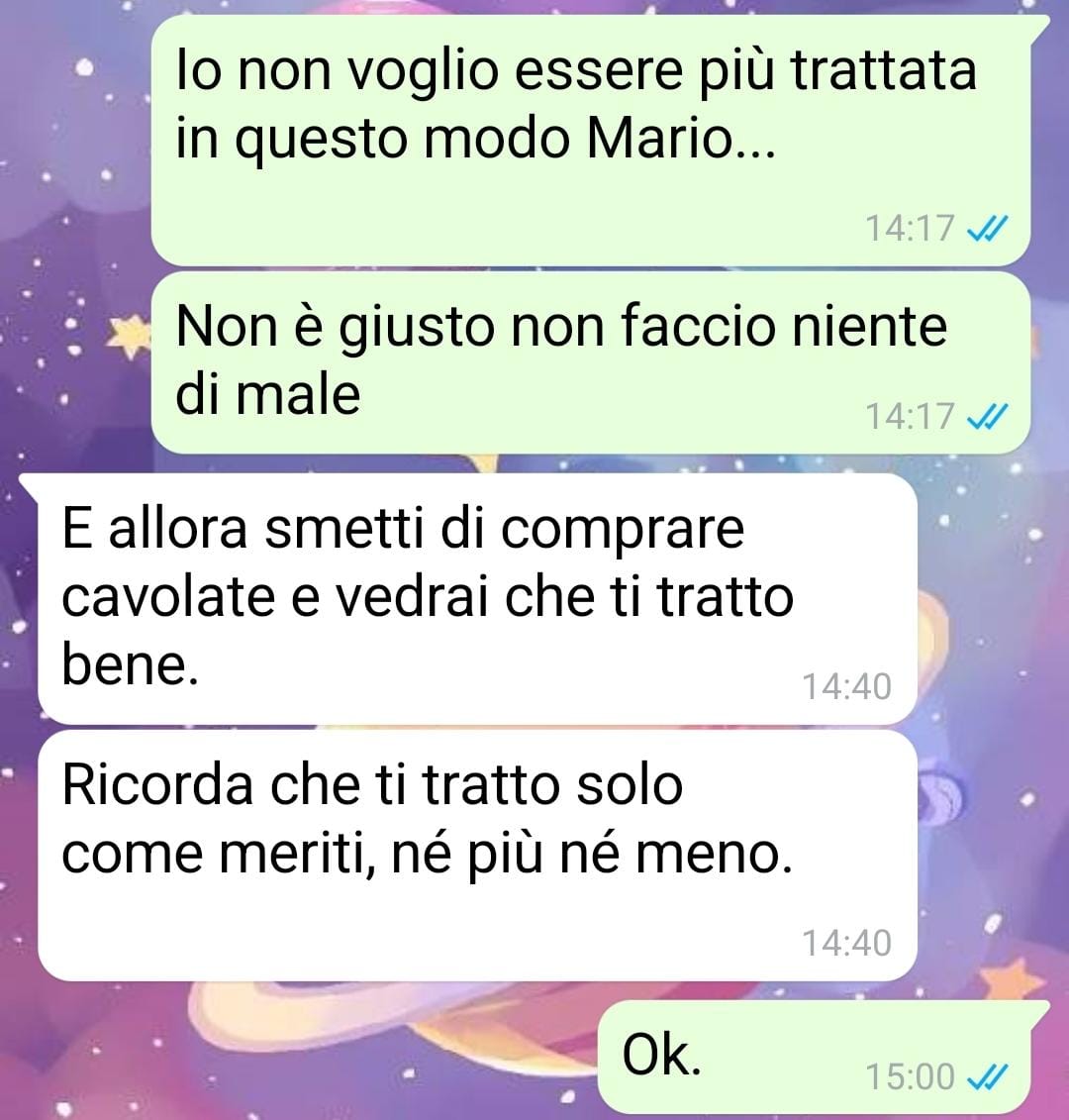Click the name 'Mario' in the first message

pyautogui.click(x=681, y=138)
